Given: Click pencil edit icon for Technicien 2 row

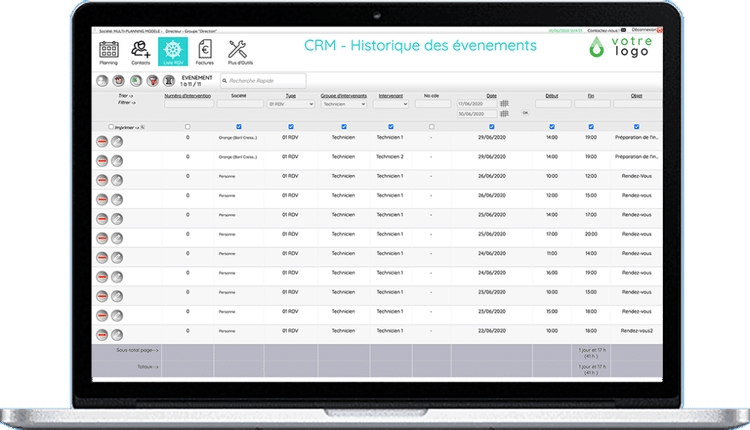Looking at the screenshot, I should pos(117,161).
